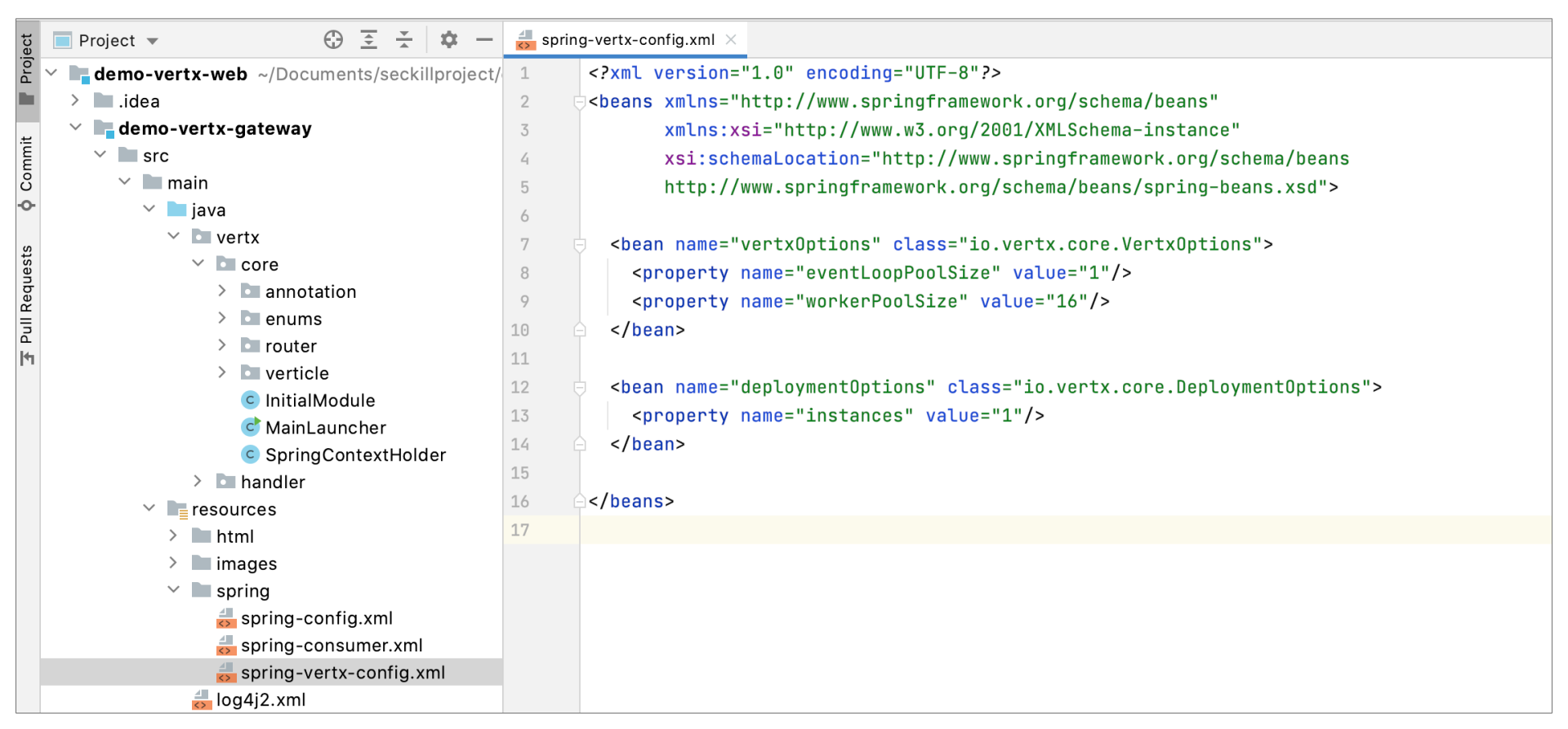Toggle code fold at the beans root tag
1568x729 pixels.
click(x=580, y=102)
